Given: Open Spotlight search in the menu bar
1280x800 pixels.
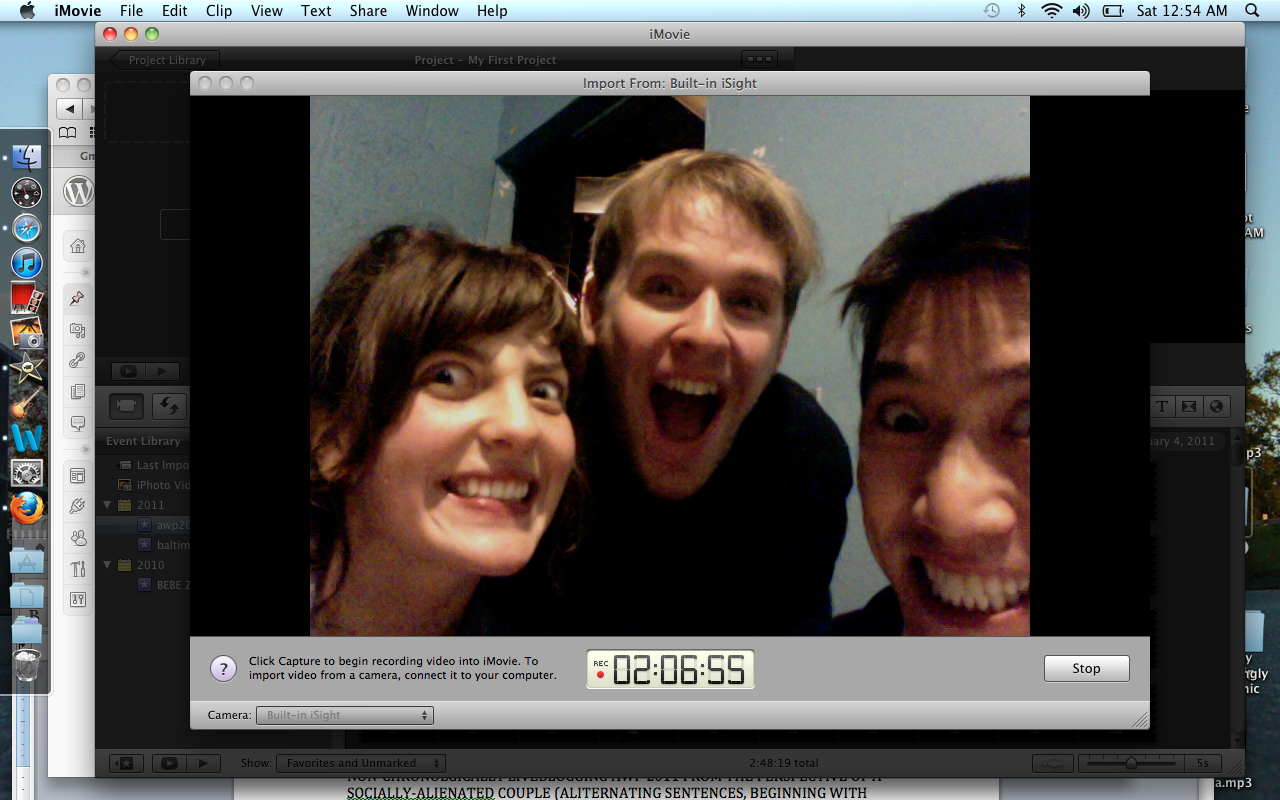Looking at the screenshot, I should coord(1252,11).
